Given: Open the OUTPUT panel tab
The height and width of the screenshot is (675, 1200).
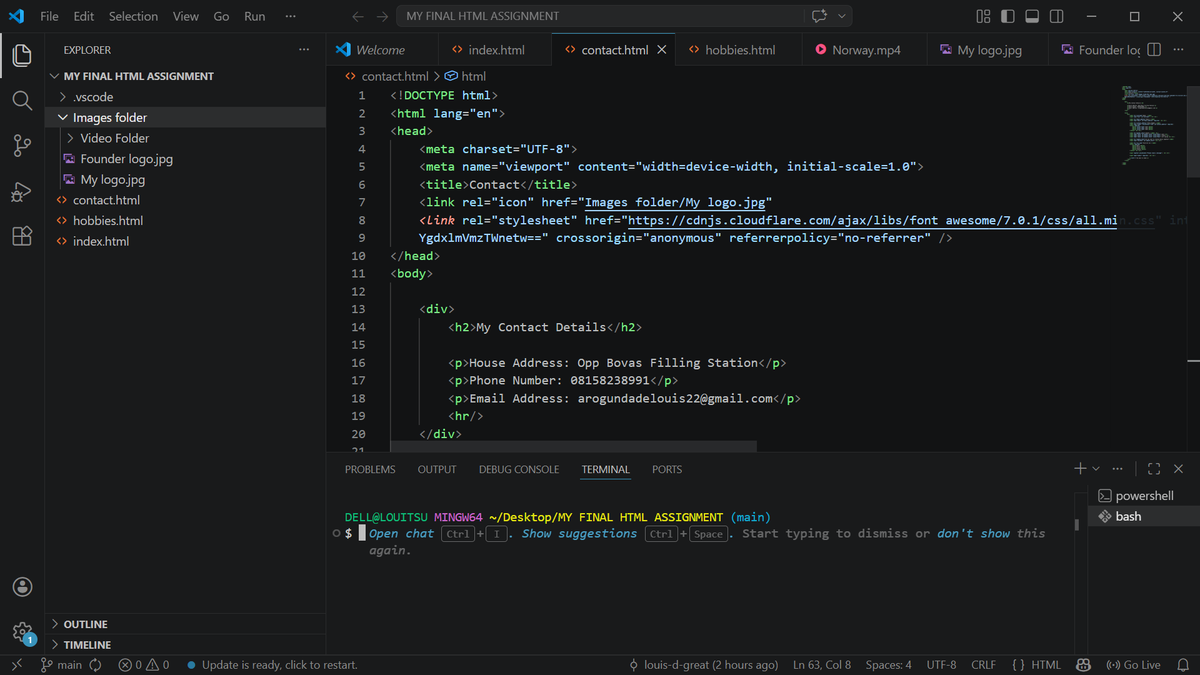Looking at the screenshot, I should 437,469.
